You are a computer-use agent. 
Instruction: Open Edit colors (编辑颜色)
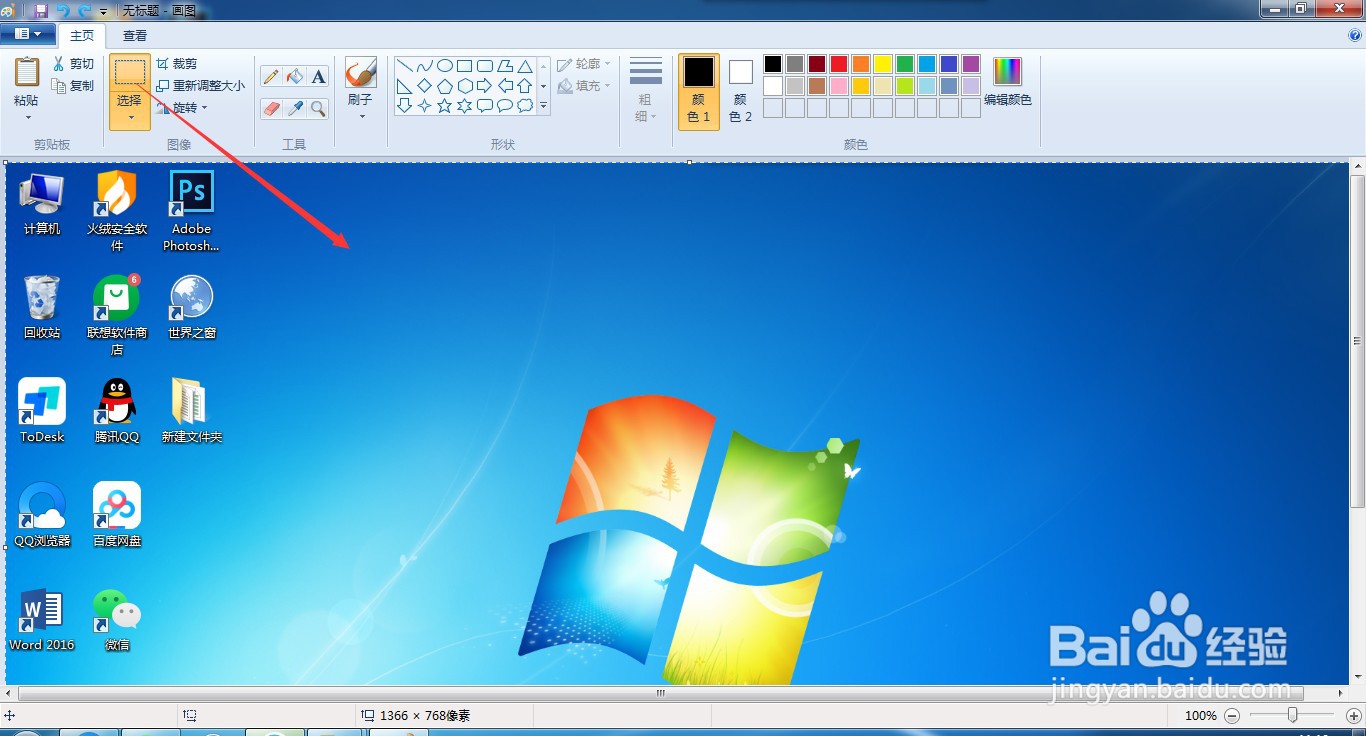[x=1007, y=82]
